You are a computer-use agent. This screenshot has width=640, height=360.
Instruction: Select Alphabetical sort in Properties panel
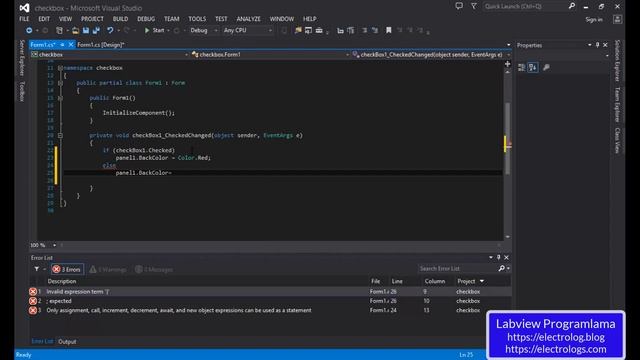click(533, 67)
